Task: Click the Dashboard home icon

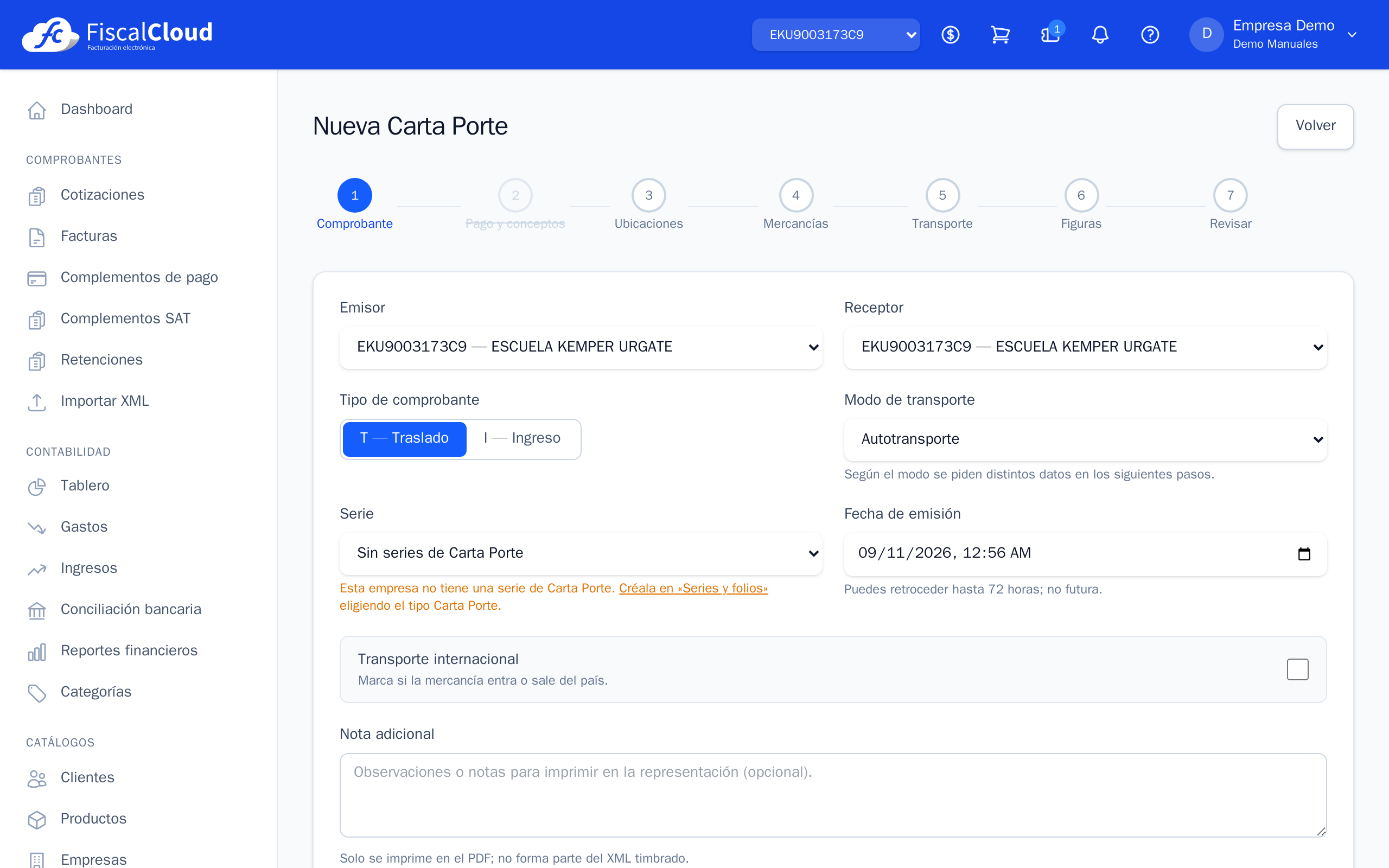Action: point(37,110)
